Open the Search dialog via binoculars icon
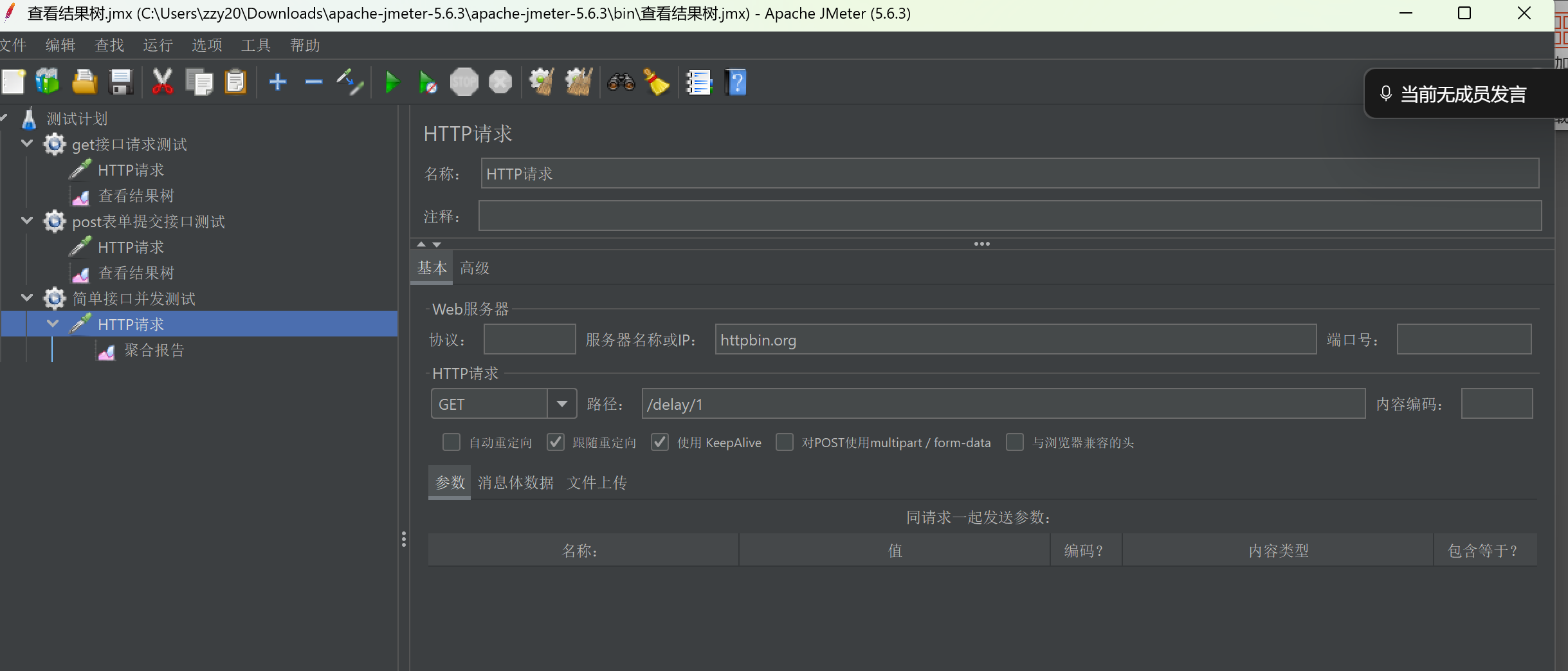The width and height of the screenshot is (1568, 671). coord(619,82)
